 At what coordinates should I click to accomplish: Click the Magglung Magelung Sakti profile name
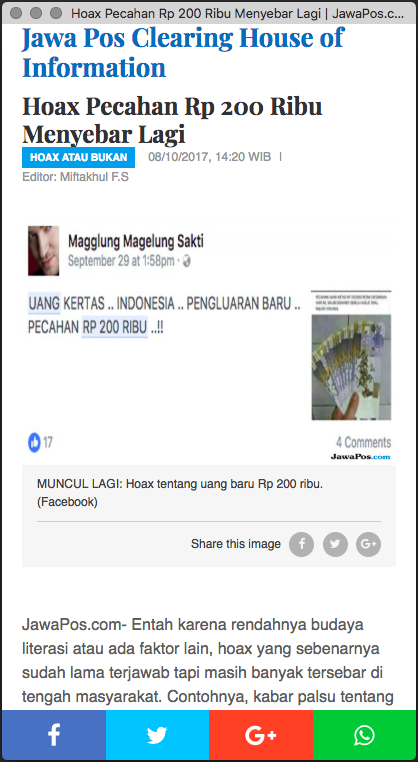click(136, 241)
